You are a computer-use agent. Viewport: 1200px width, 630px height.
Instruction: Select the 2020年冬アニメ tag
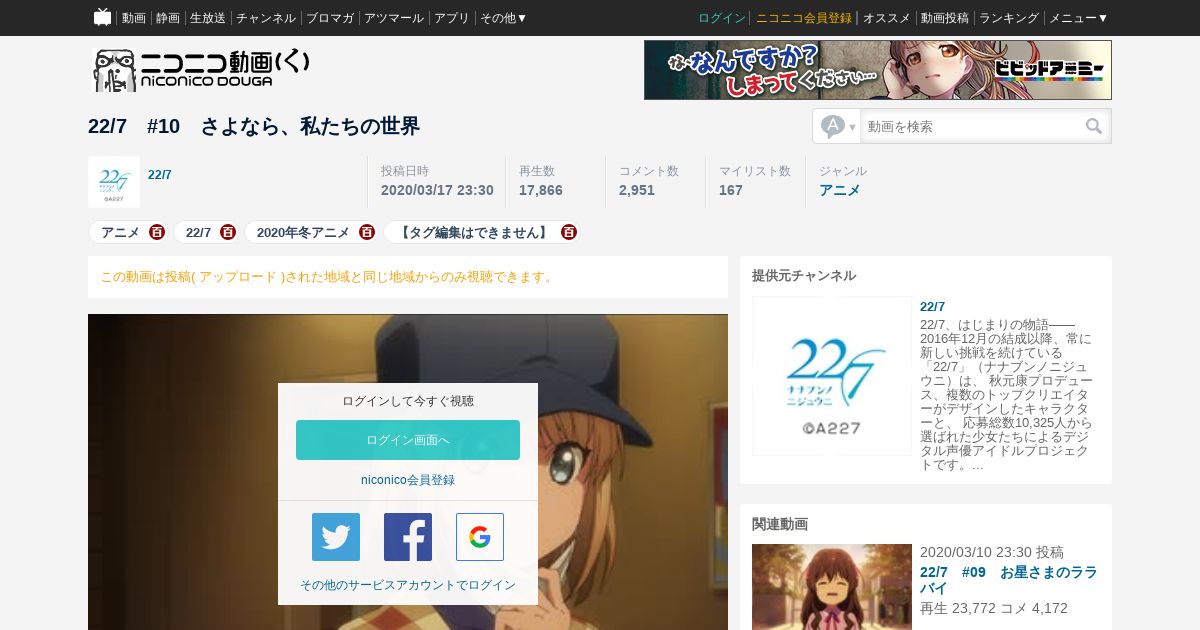click(x=303, y=232)
